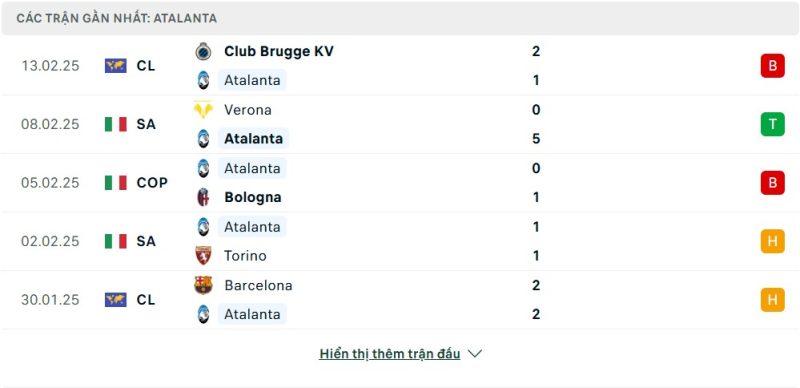Viewport: 800px width, 388px height.
Task: Click the Verona team crest icon
Action: coord(203,110)
